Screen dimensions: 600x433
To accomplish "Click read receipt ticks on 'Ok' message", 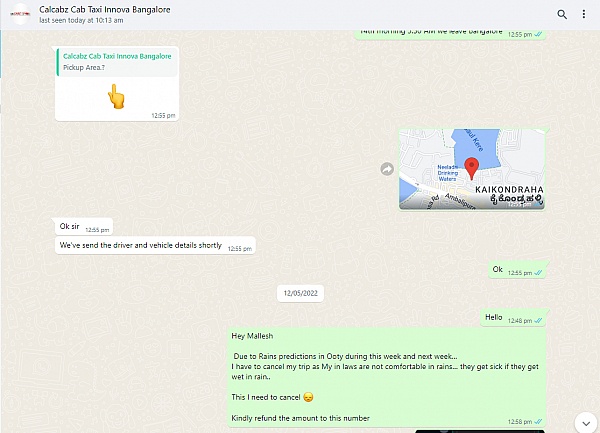I will 538,273.
